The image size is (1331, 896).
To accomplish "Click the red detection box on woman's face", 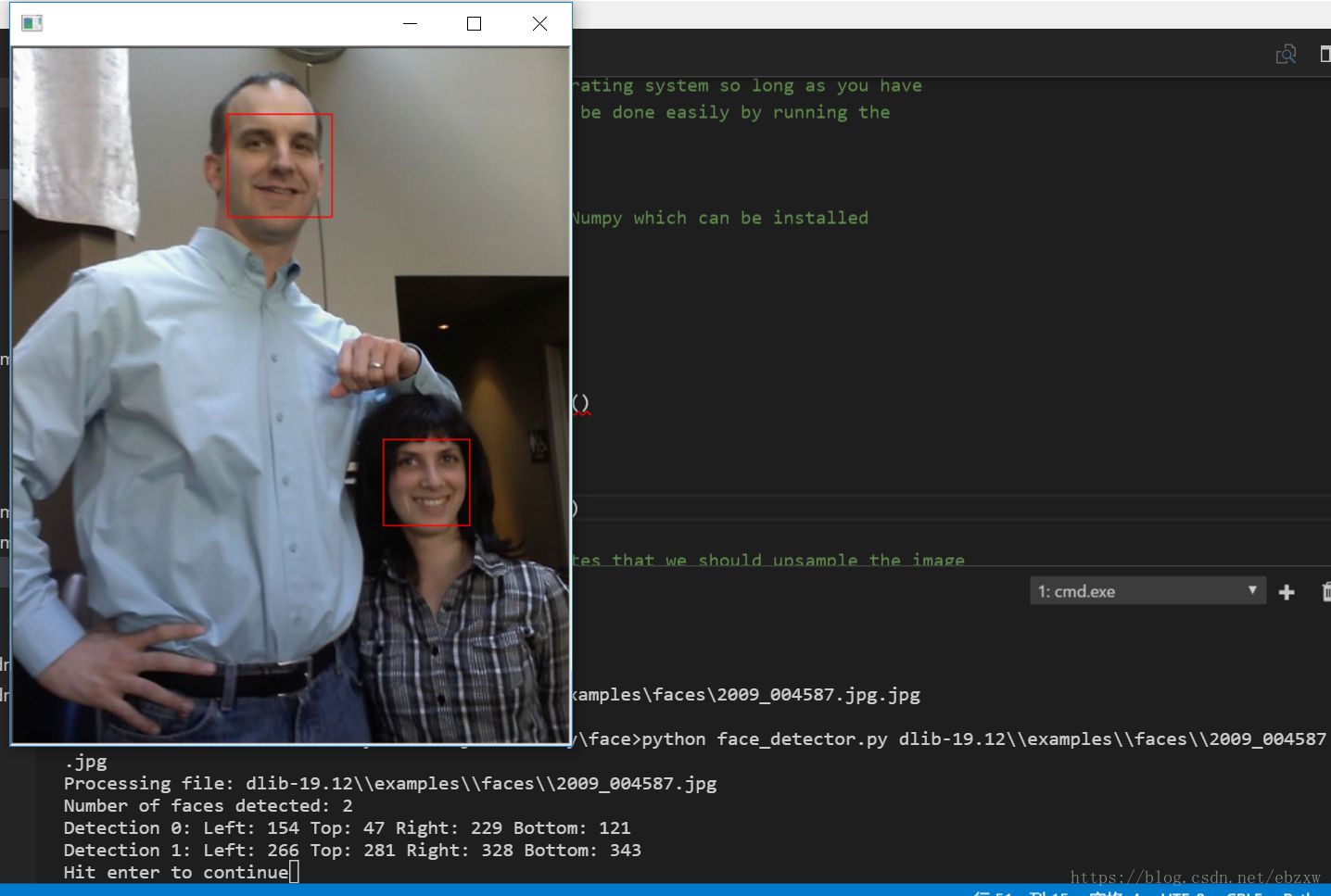I will point(426,483).
